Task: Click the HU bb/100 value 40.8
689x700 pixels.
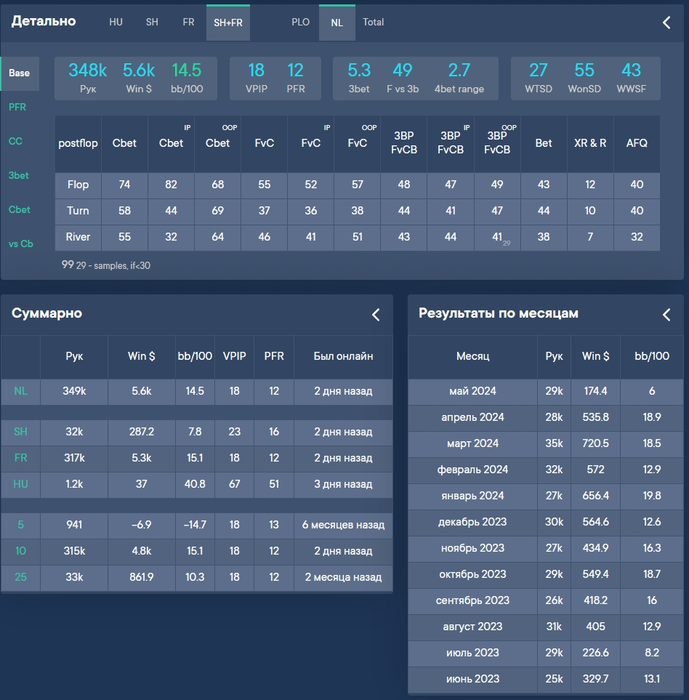Action: coord(195,484)
